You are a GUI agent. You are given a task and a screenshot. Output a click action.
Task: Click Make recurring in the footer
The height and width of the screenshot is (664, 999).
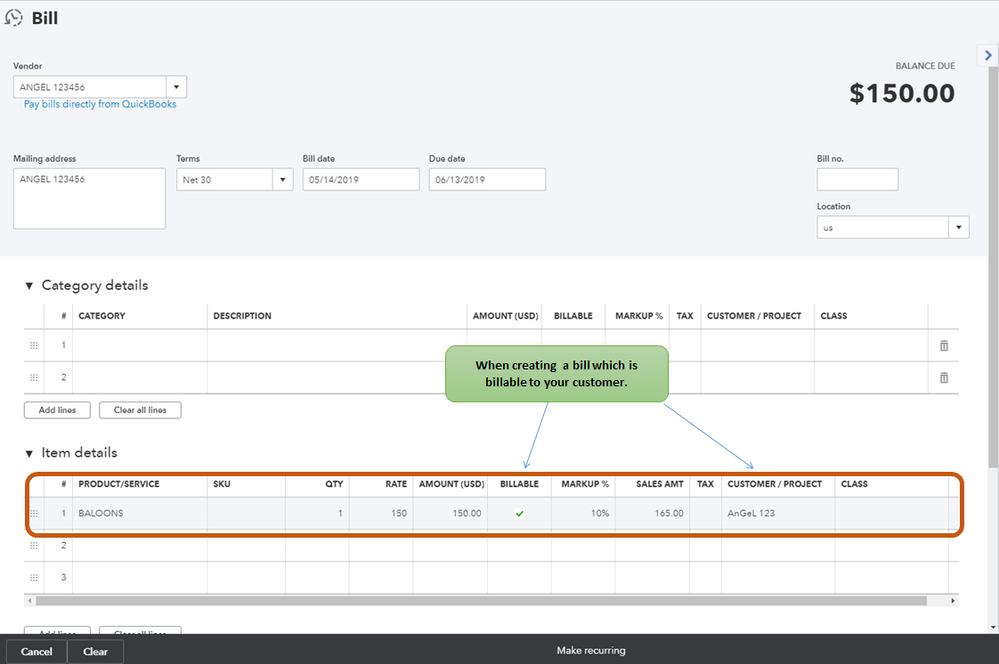point(591,651)
